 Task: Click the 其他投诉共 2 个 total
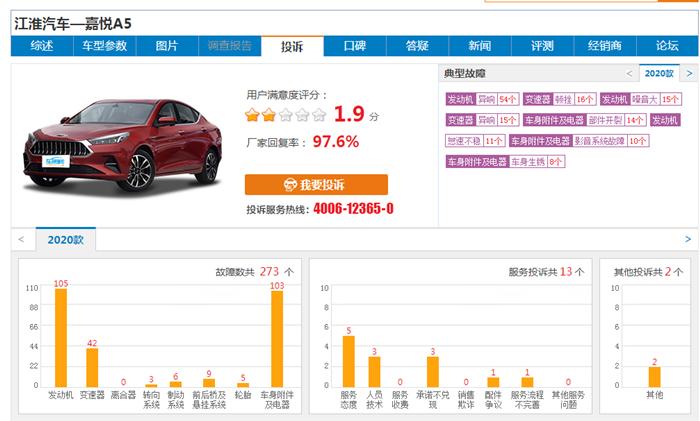648,272
